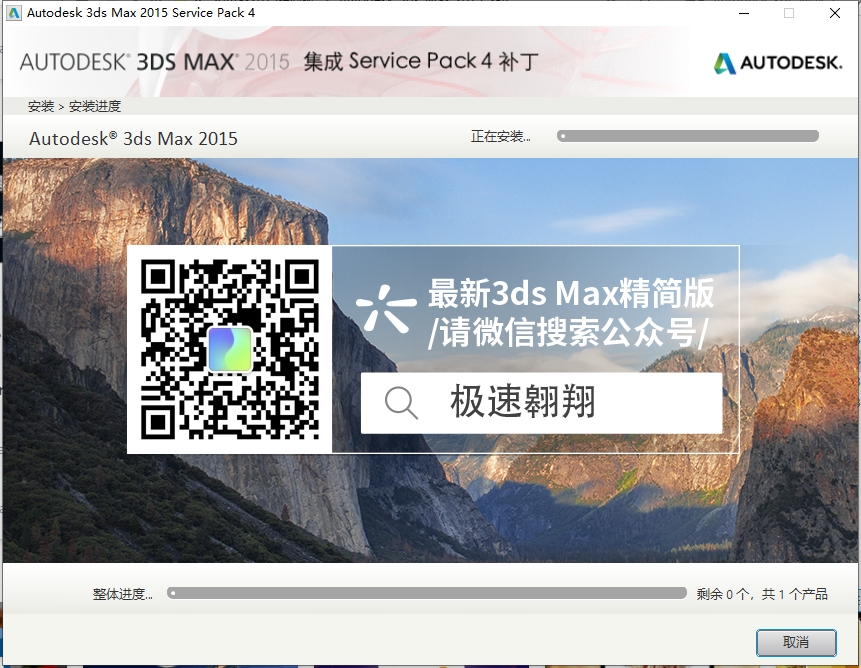Click 剩余 0 个, 共 1 个产品 text
Screen dimensions: 861x668
pyautogui.click(x=762, y=594)
